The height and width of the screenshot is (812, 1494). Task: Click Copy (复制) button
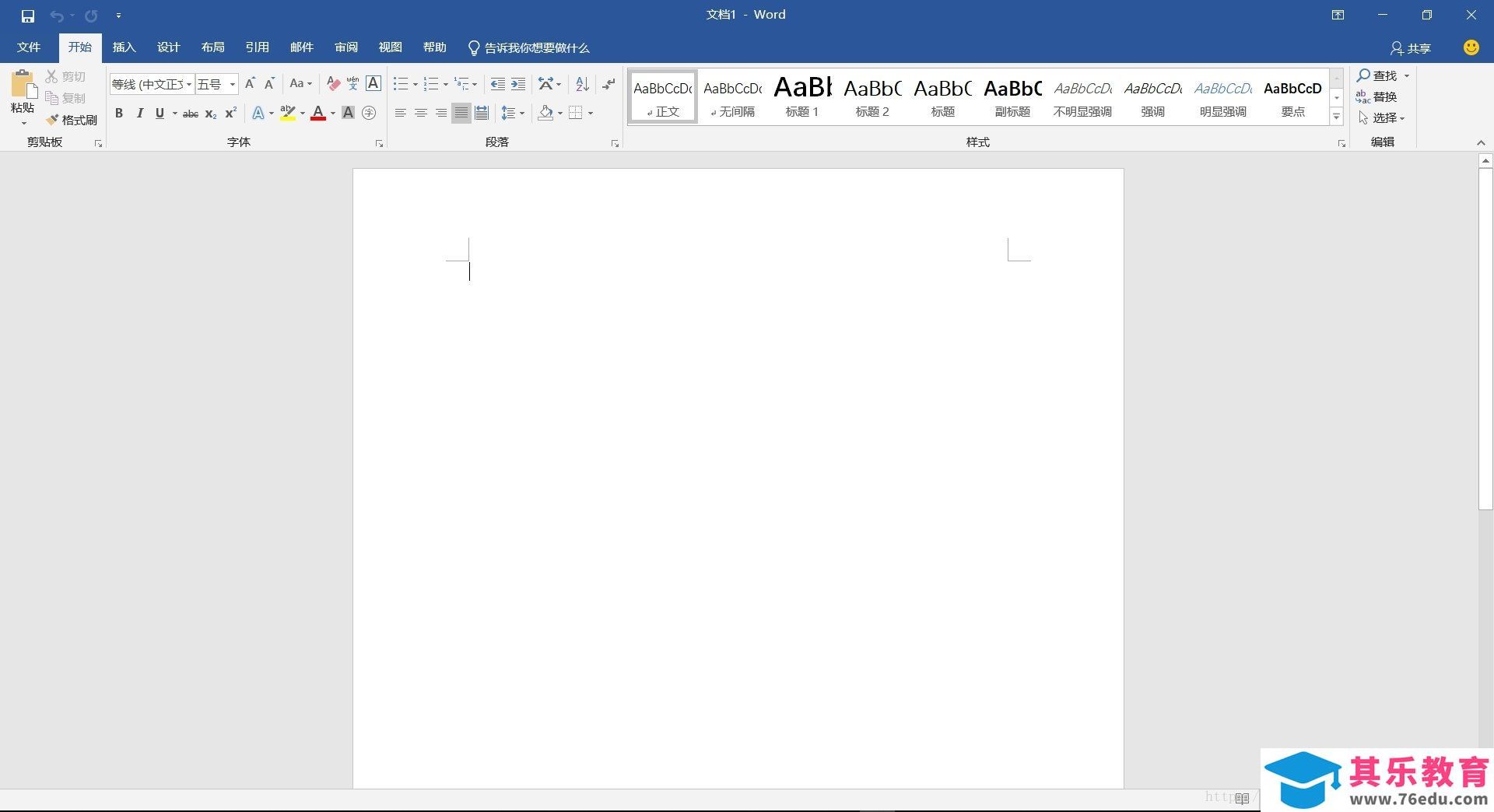click(65, 98)
